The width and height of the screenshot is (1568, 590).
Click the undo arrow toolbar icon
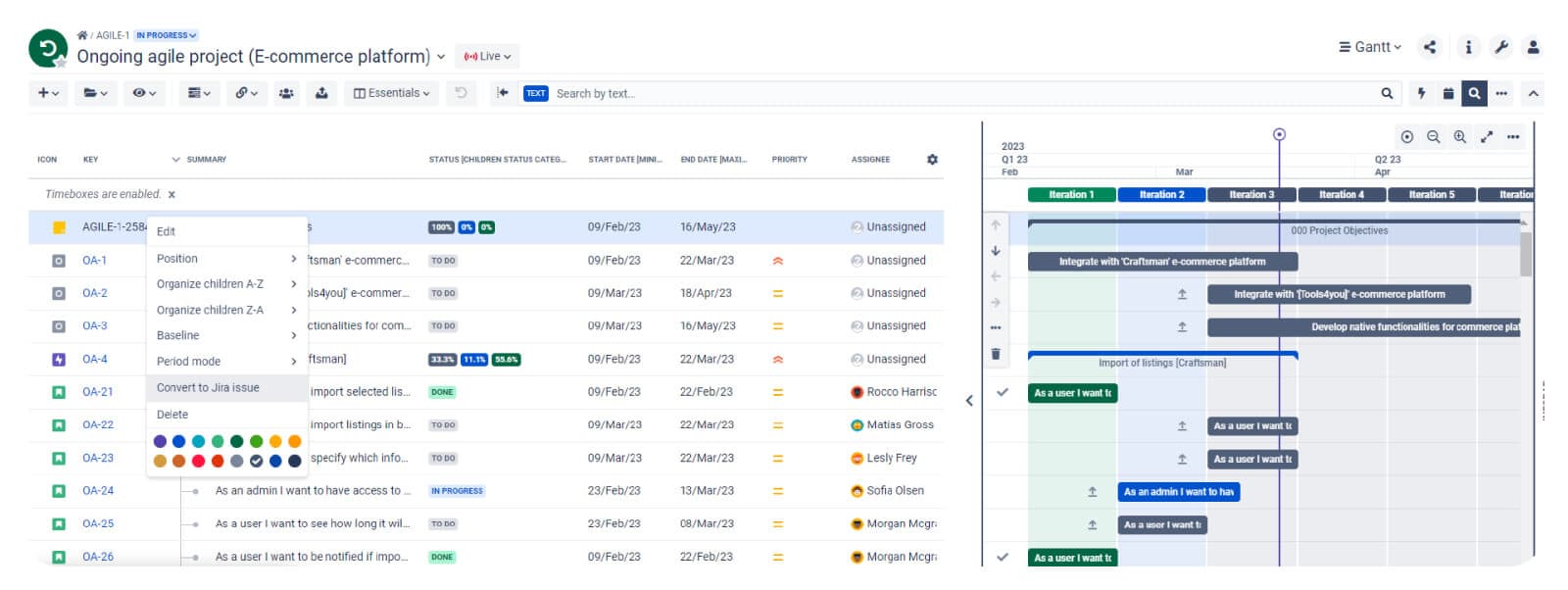coord(461,93)
